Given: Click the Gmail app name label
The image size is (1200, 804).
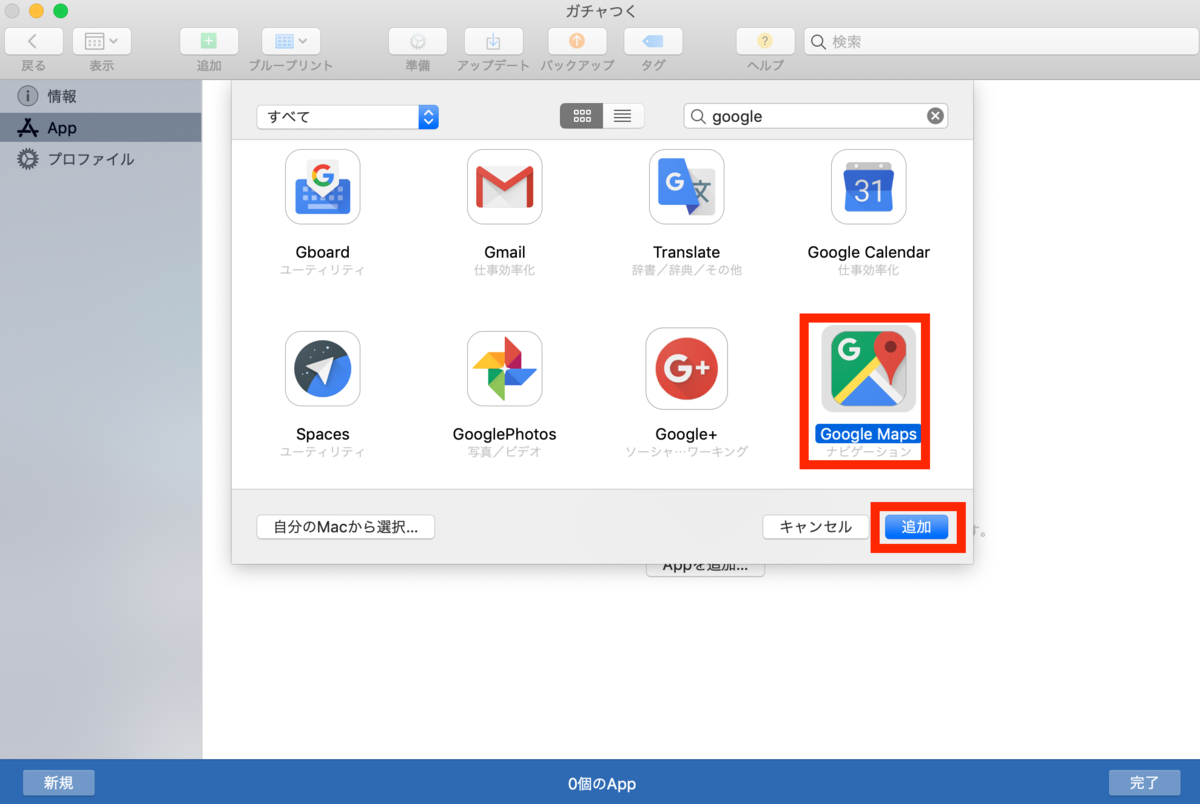Looking at the screenshot, I should 505,252.
